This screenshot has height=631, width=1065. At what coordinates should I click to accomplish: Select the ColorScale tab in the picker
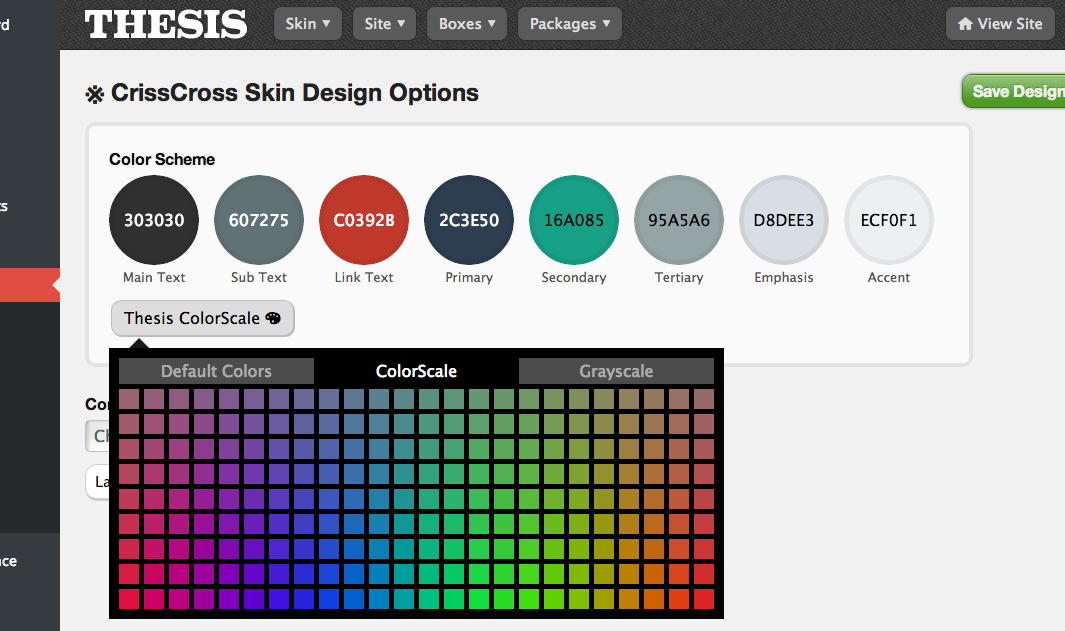(x=416, y=371)
